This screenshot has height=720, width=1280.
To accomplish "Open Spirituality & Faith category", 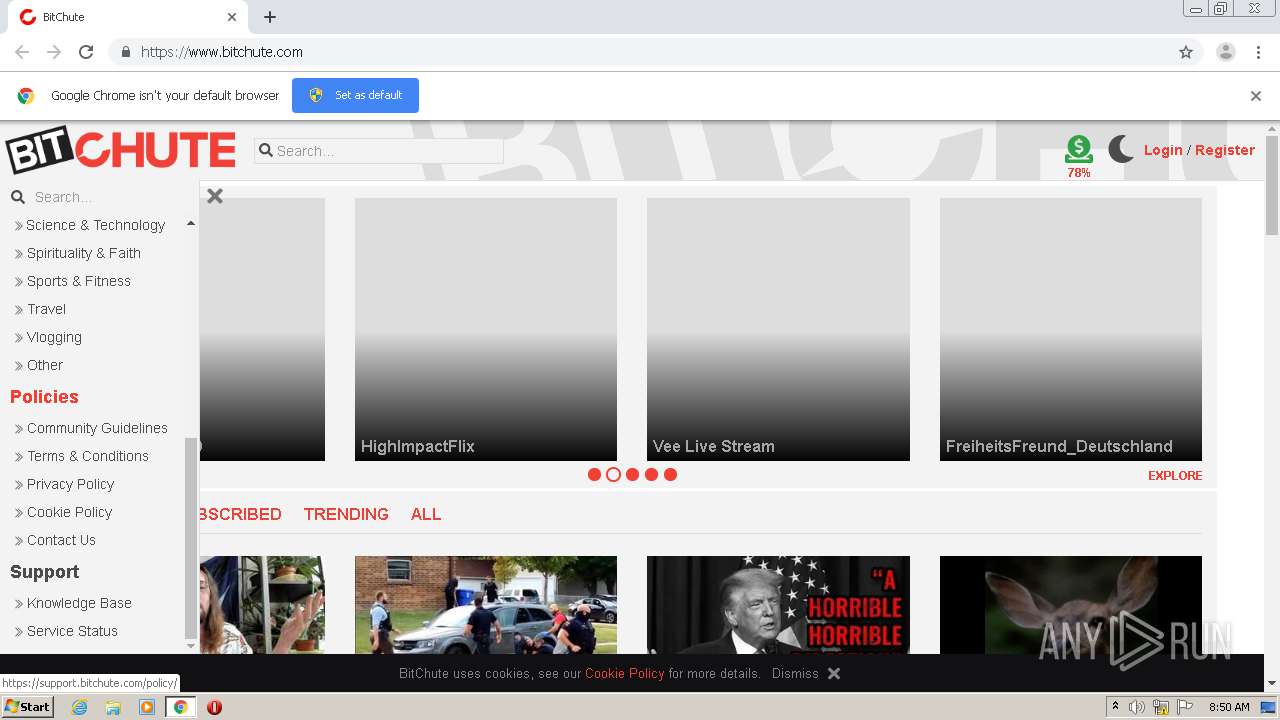I will point(83,253).
